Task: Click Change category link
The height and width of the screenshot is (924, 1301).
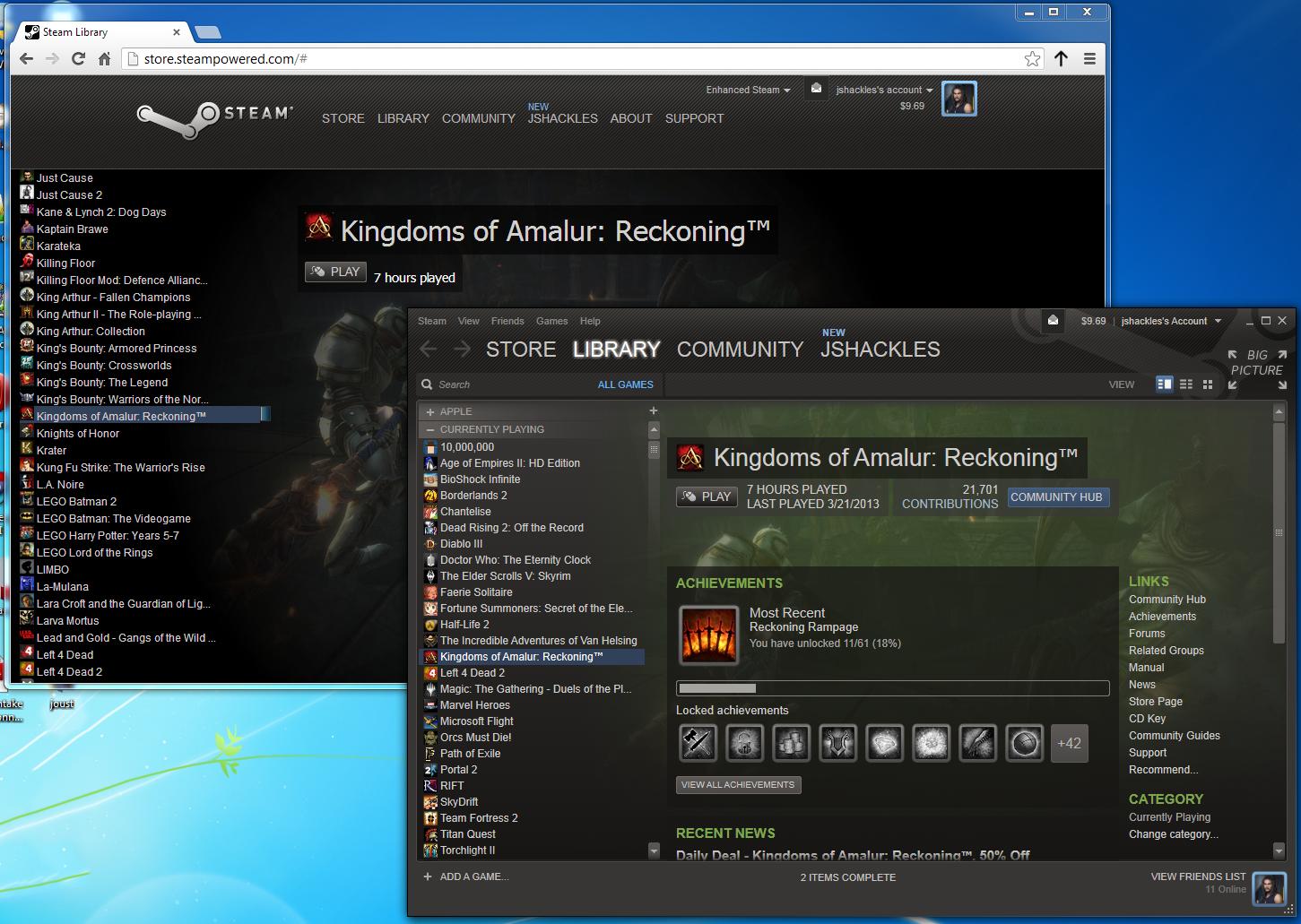Action: click(x=1173, y=834)
